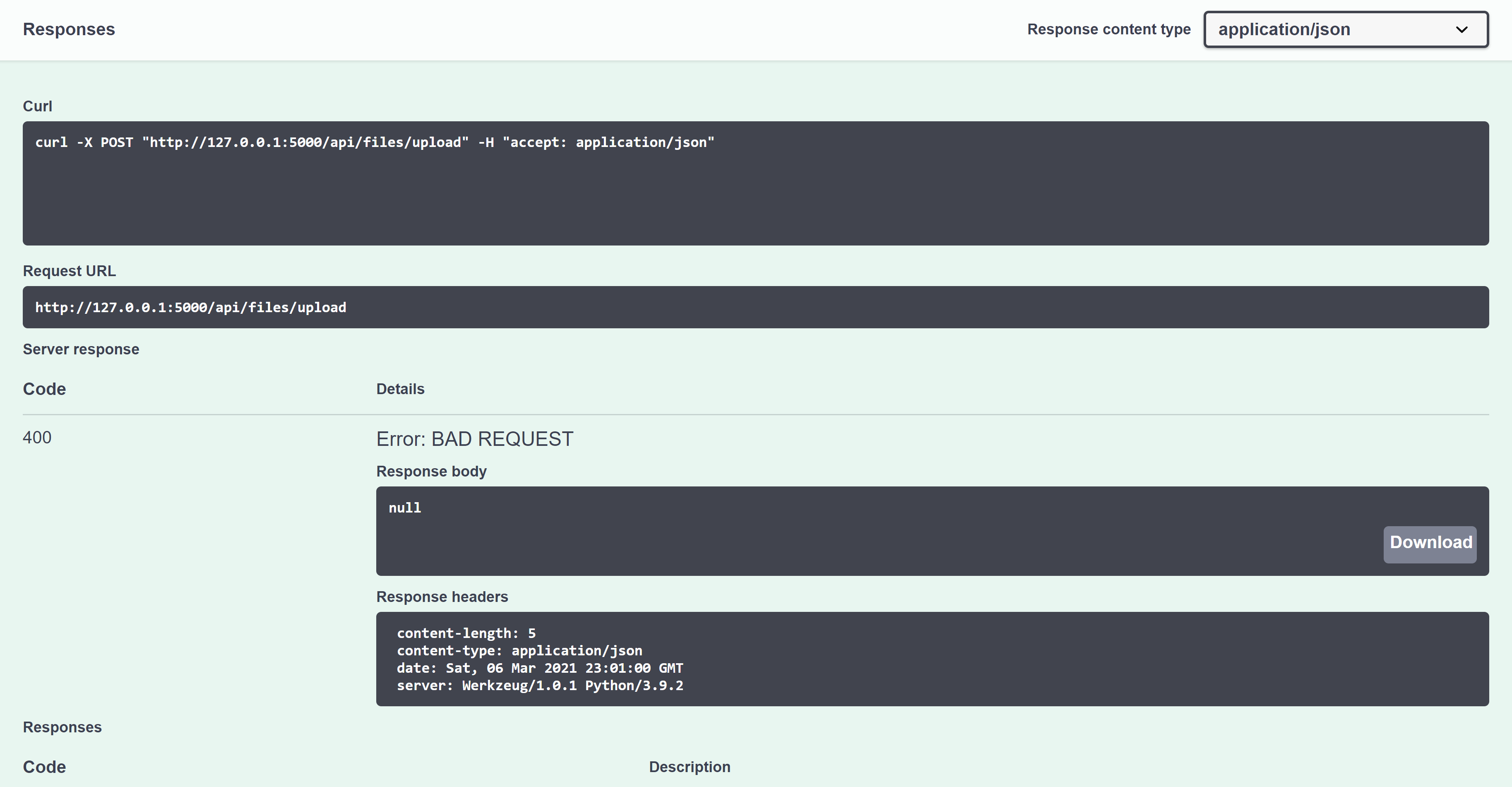Click the Error: BAD REQUEST text
The height and width of the screenshot is (787, 1512).
point(474,439)
